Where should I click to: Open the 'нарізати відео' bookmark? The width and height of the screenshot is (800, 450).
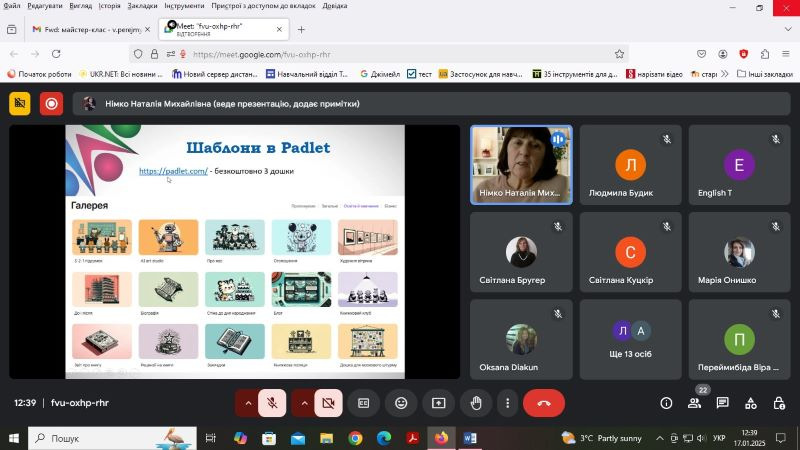654,74
